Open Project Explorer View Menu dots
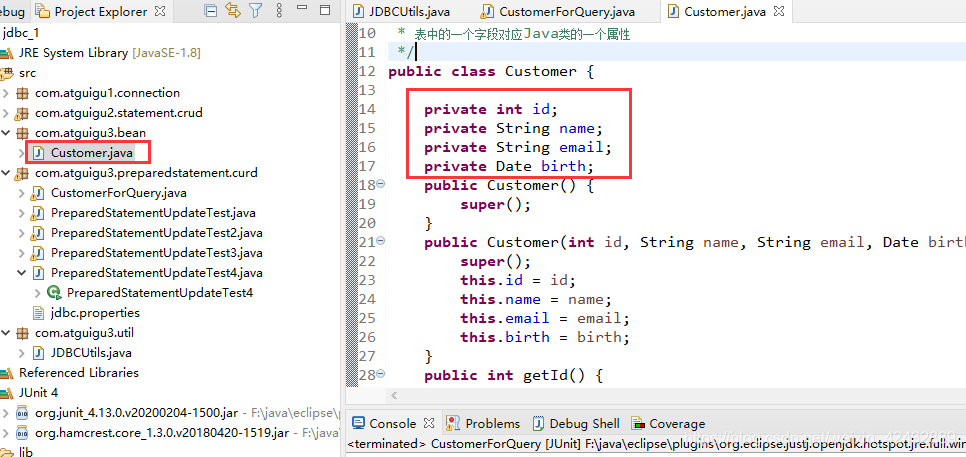The image size is (966, 457). [x=278, y=10]
